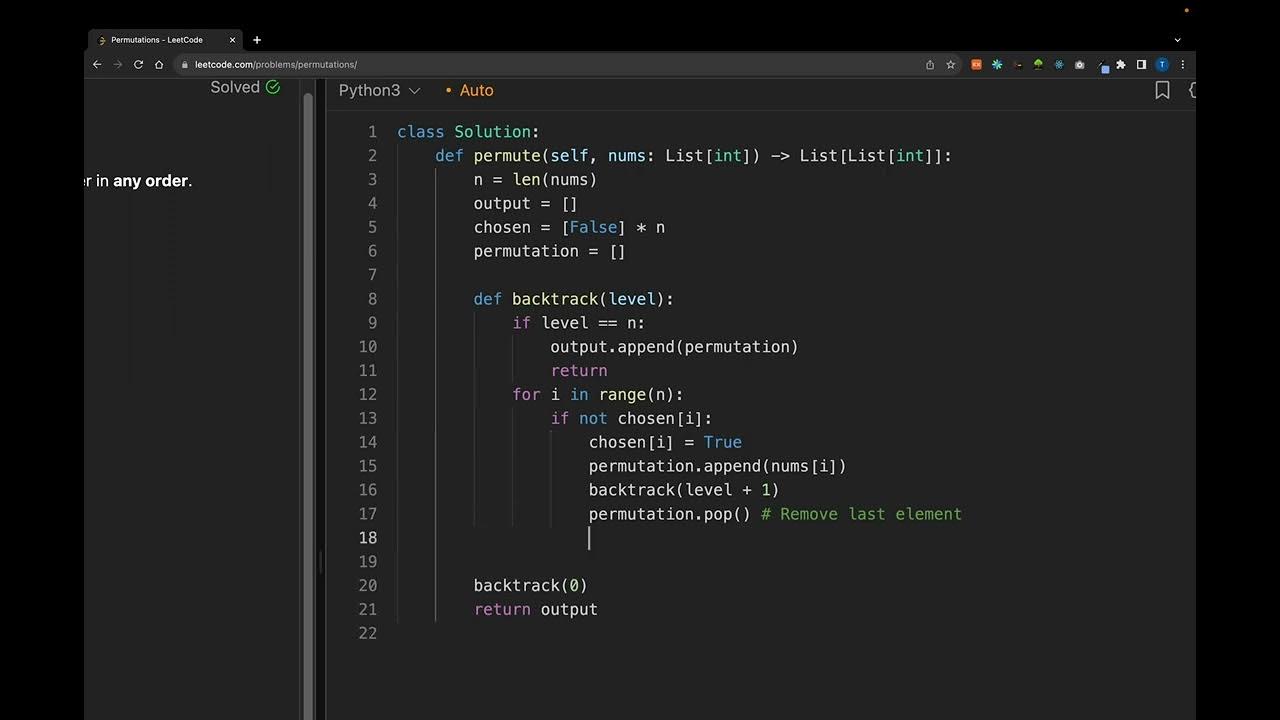Click the 'return' keyword on line 11
Screen dimensions: 1280x720
pos(579,371)
